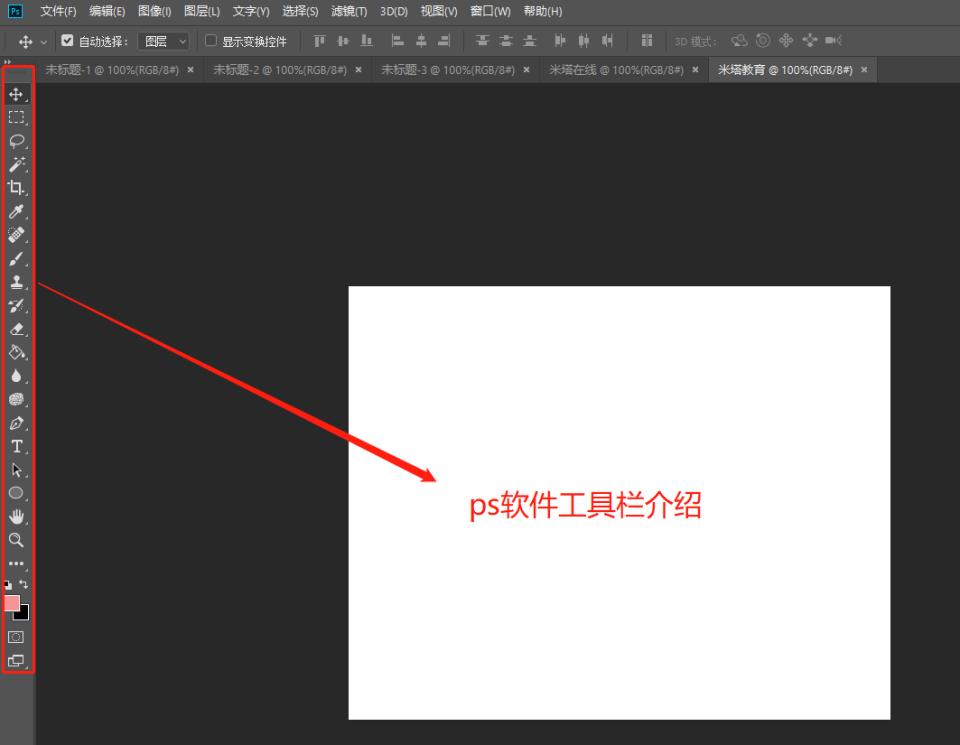The width and height of the screenshot is (960, 745).
Task: Select the Move tool
Action: 16,93
